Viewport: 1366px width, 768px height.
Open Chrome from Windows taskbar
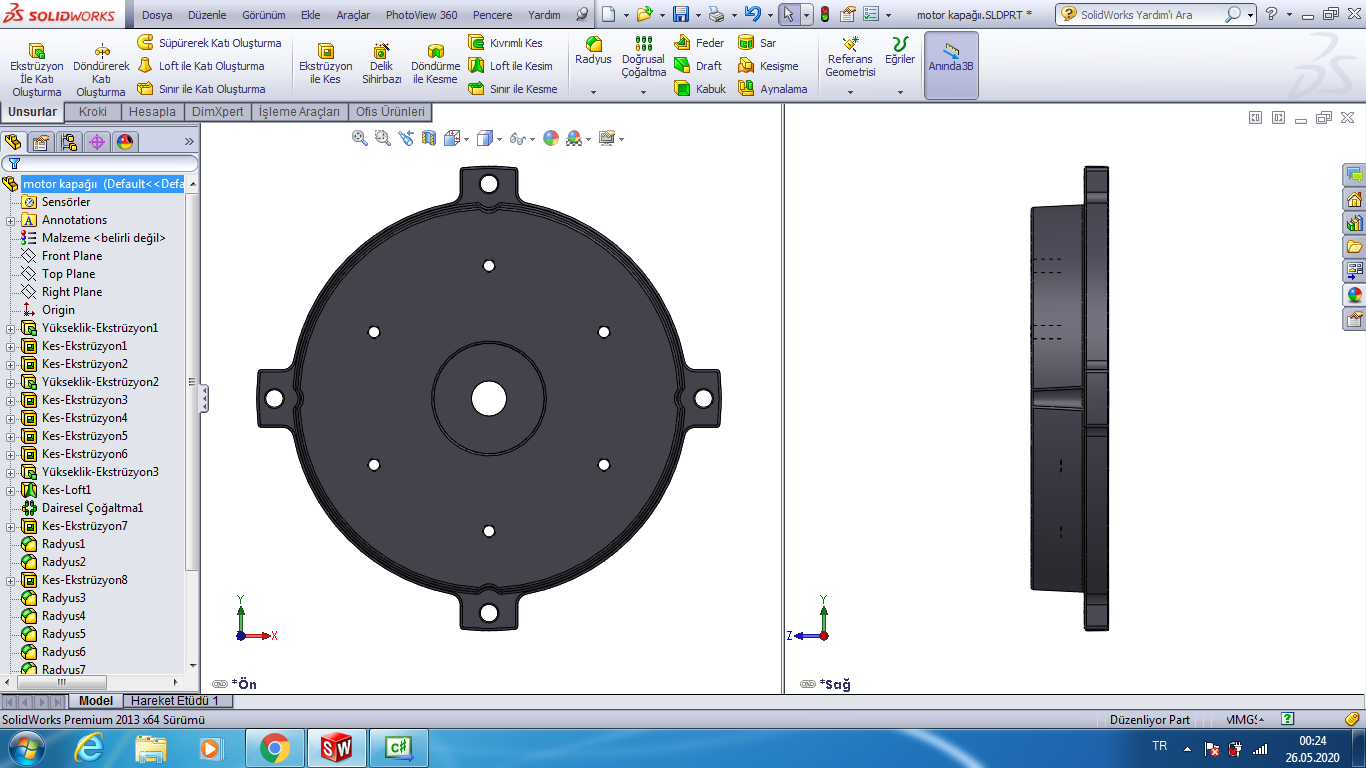coord(274,748)
